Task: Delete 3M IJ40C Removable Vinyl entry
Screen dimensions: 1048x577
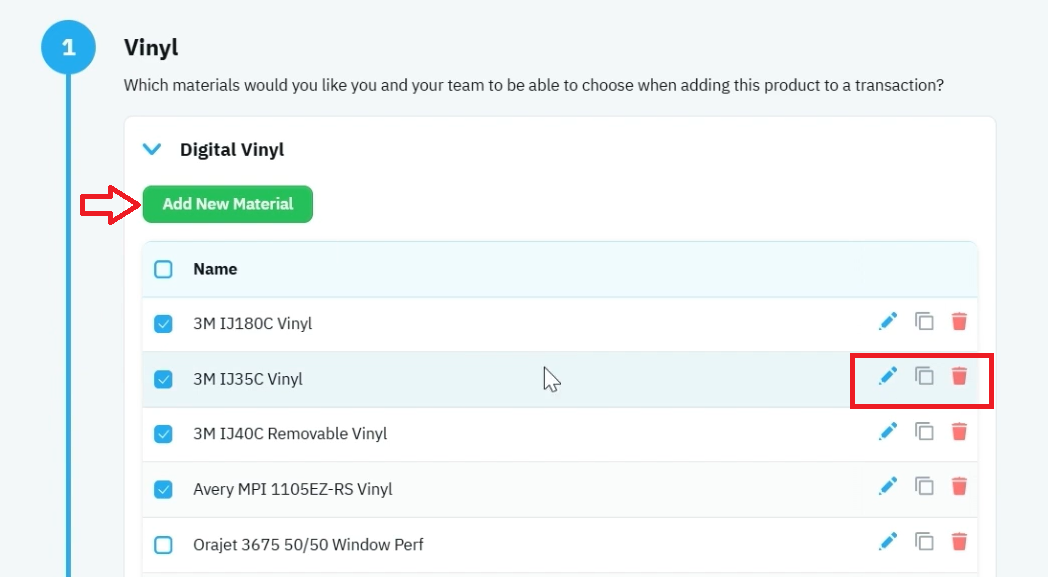Action: [959, 431]
